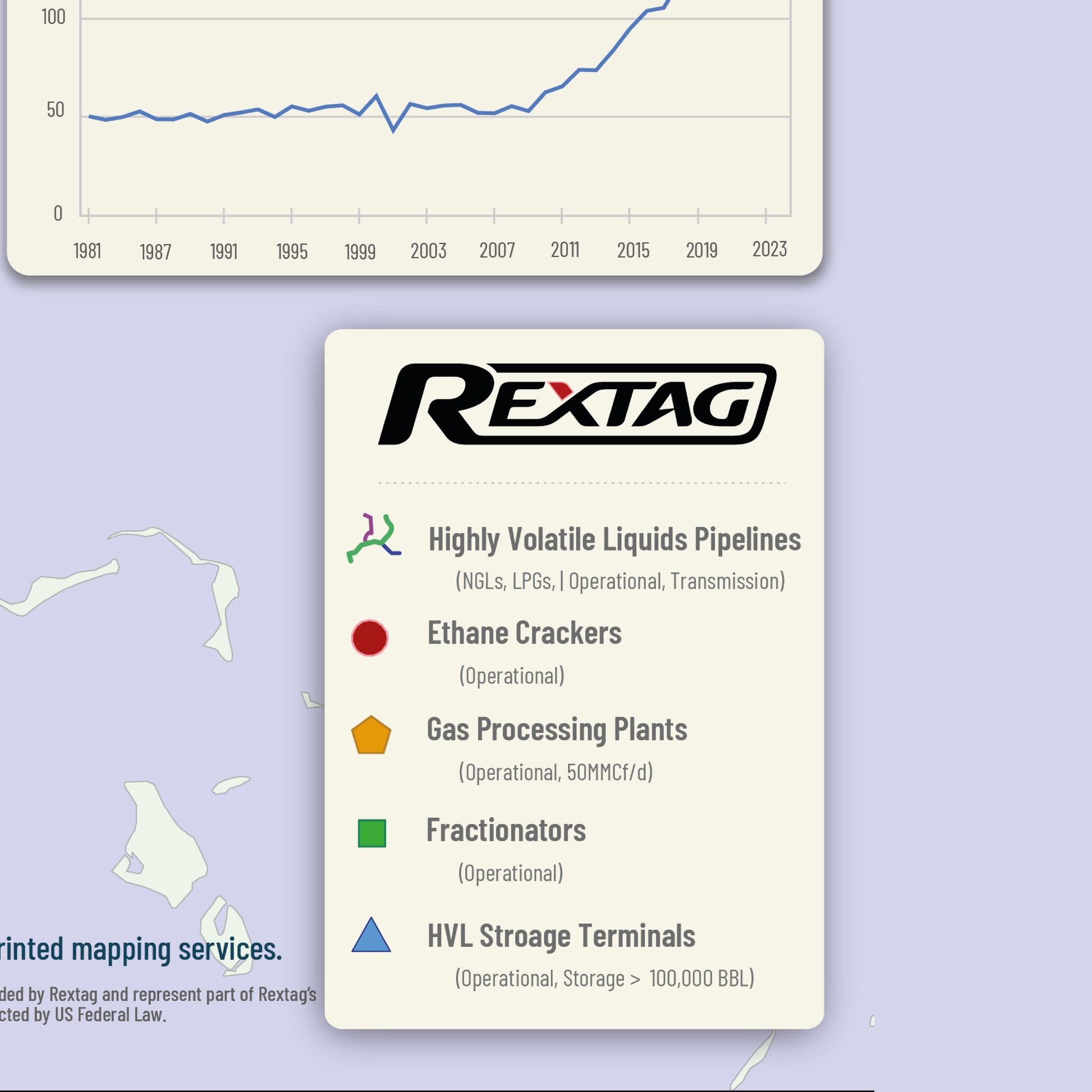Select the Ethane Crackers legend label
This screenshot has width=1092, height=1092.
524,633
